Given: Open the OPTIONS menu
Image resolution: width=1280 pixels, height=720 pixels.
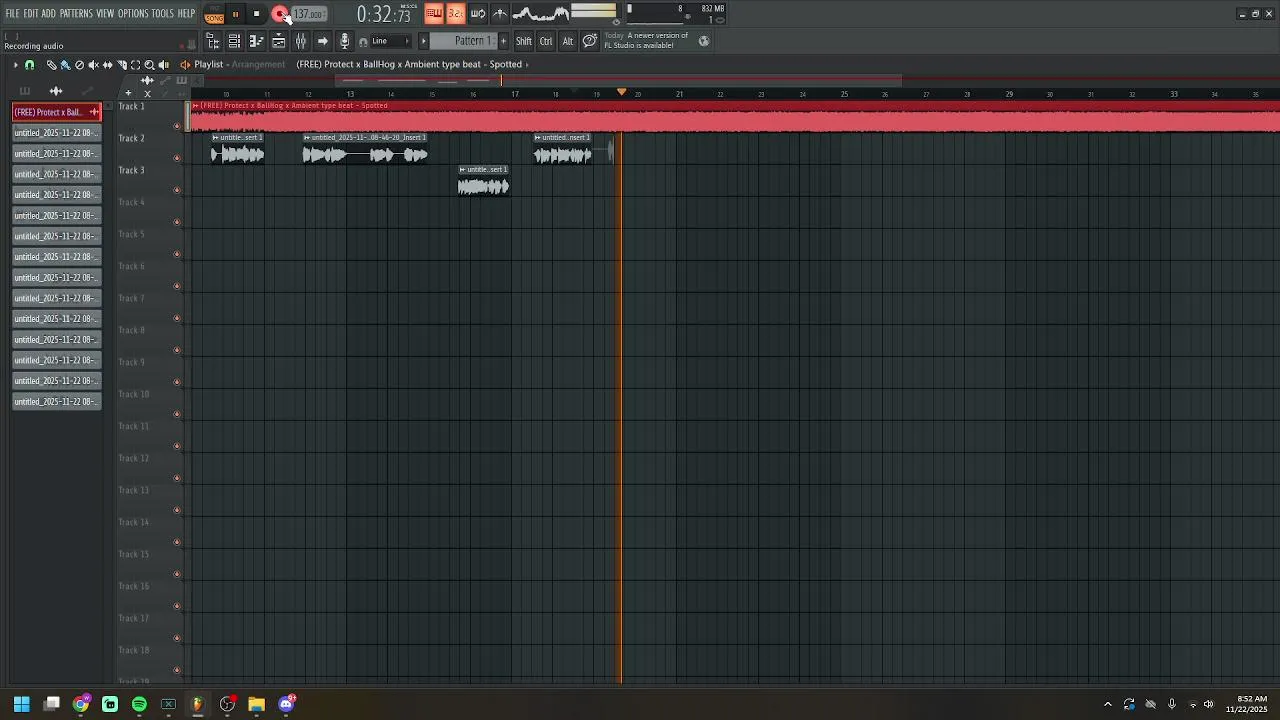Looking at the screenshot, I should coord(133,14).
